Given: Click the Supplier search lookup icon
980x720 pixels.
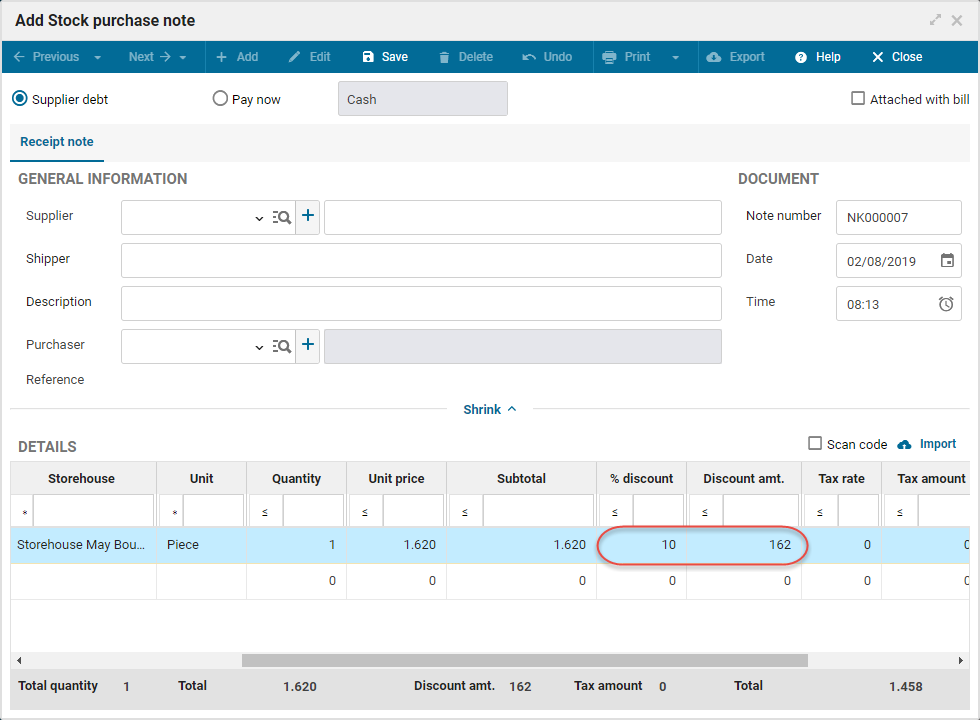Looking at the screenshot, I should [x=282, y=217].
